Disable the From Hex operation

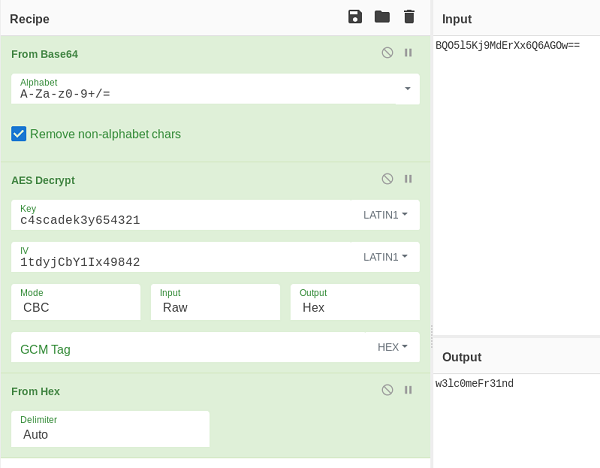(x=387, y=390)
